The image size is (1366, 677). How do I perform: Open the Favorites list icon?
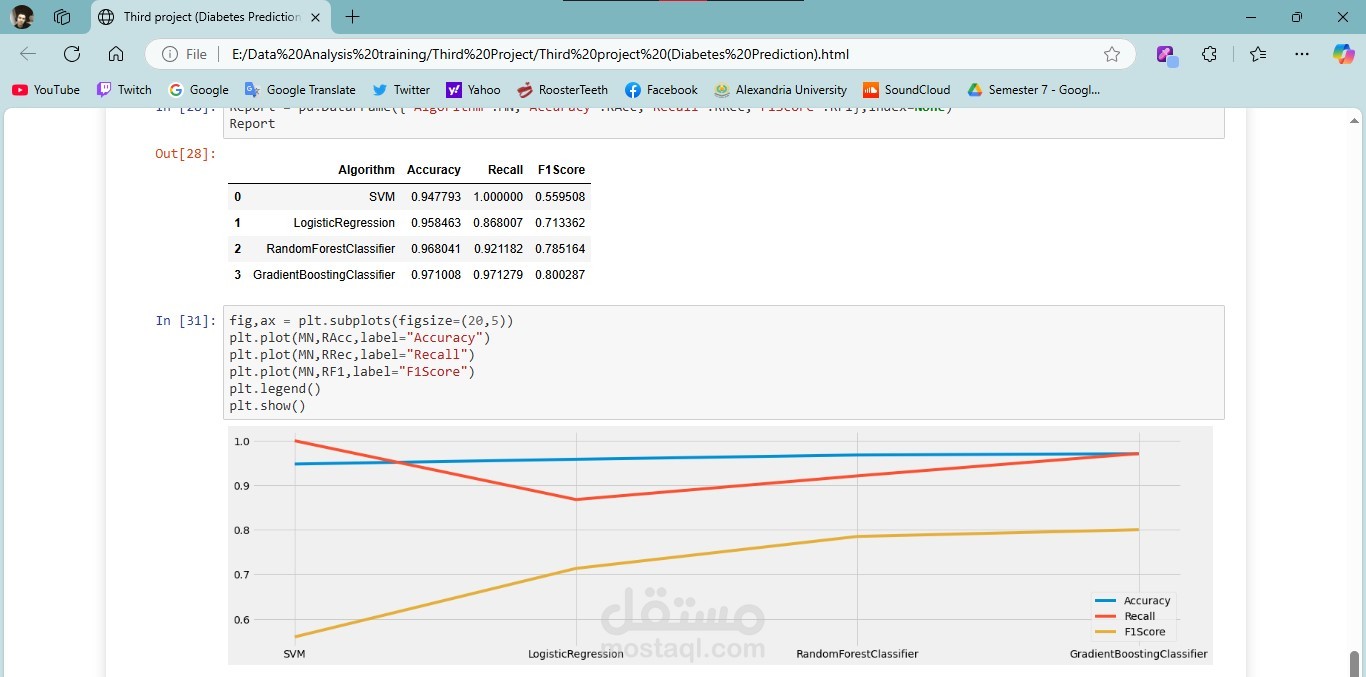1258,54
